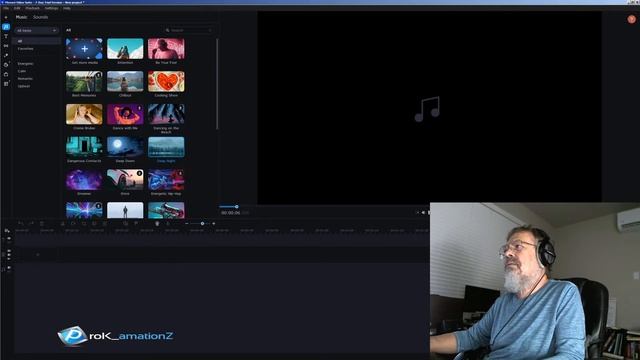Open the Playback menu
640x360 pixels.
33,8
